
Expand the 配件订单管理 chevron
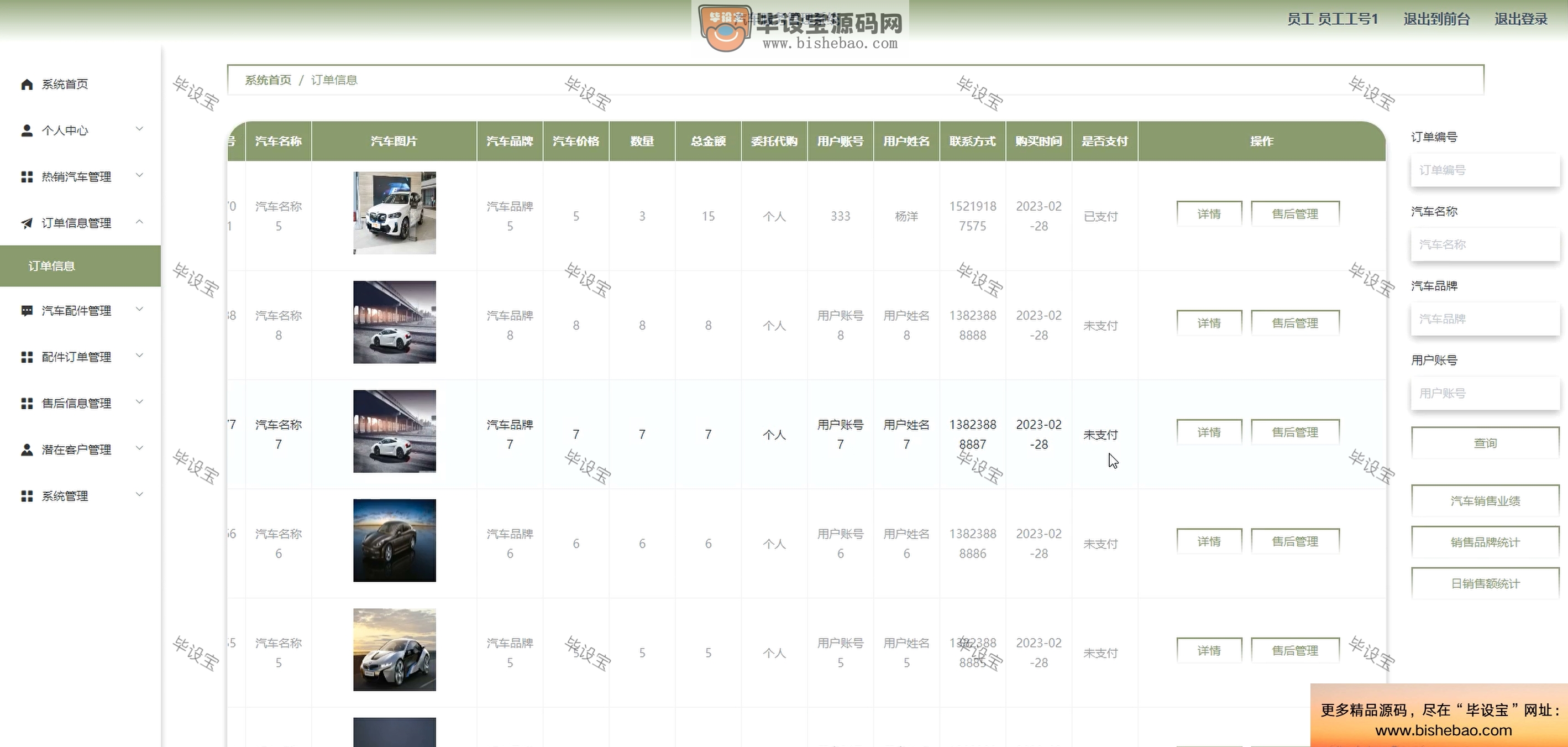pos(139,356)
